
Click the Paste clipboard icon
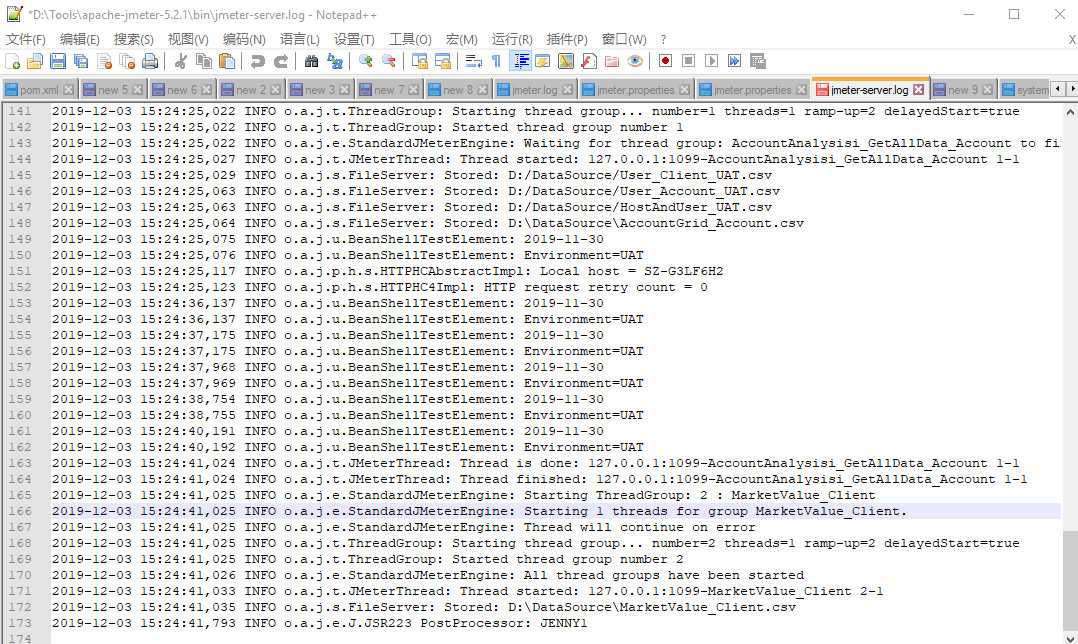coord(227,61)
